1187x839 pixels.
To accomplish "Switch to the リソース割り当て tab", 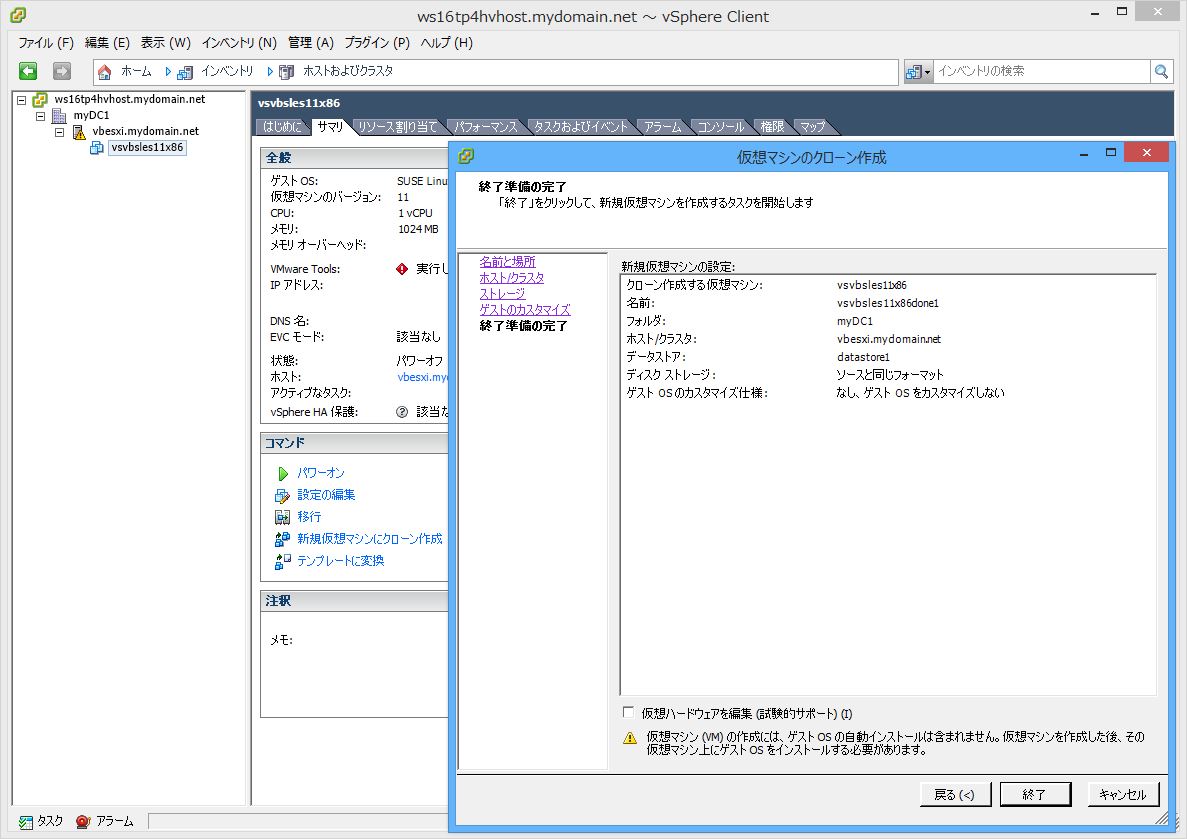I will point(398,126).
